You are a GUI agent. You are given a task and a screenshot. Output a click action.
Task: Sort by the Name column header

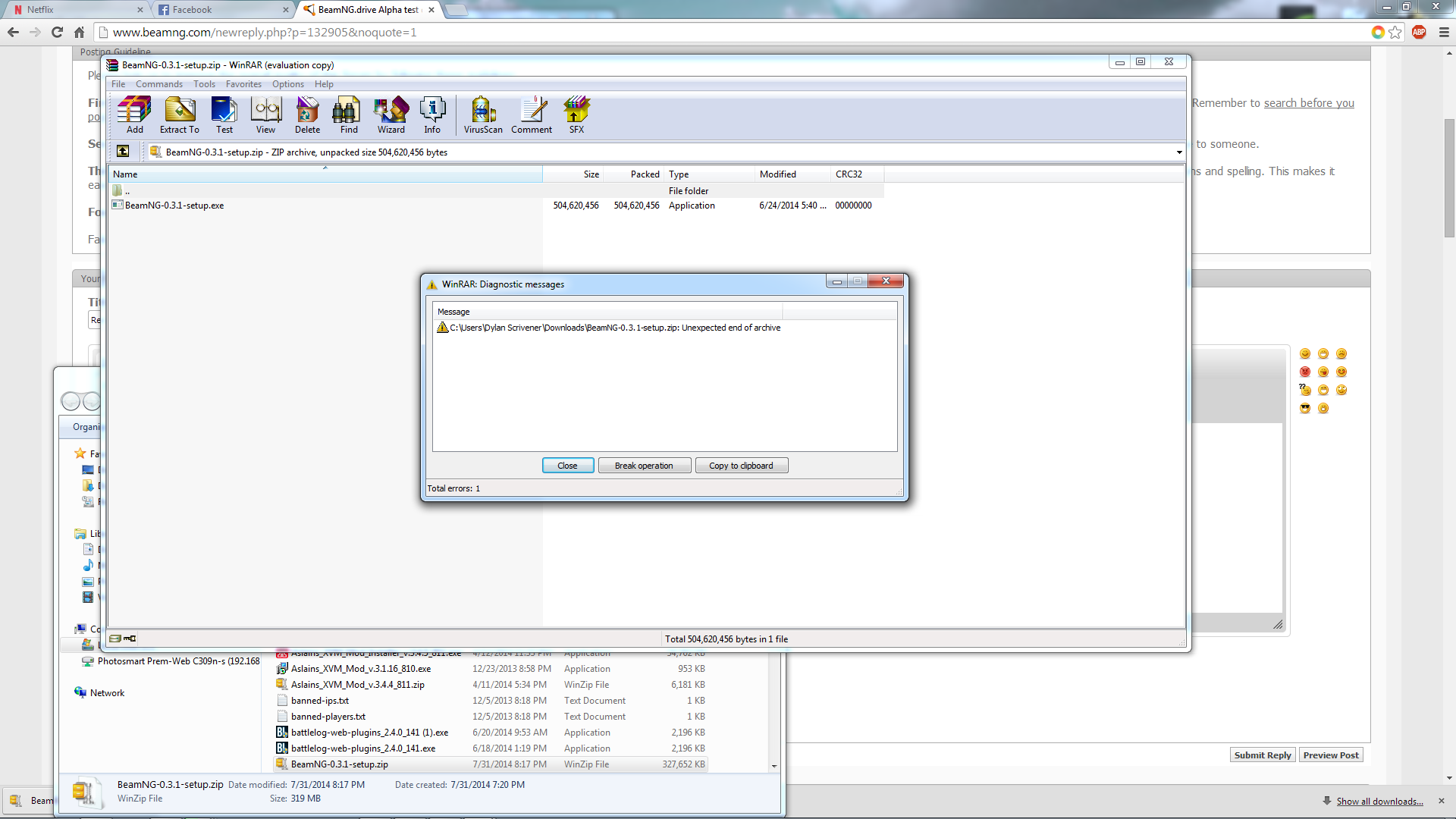(x=325, y=174)
